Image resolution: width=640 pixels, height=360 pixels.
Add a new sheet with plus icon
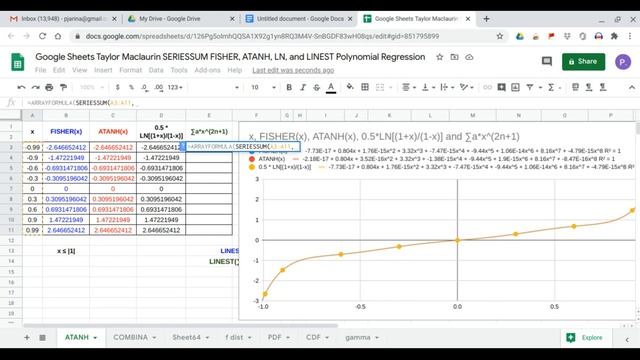27,338
